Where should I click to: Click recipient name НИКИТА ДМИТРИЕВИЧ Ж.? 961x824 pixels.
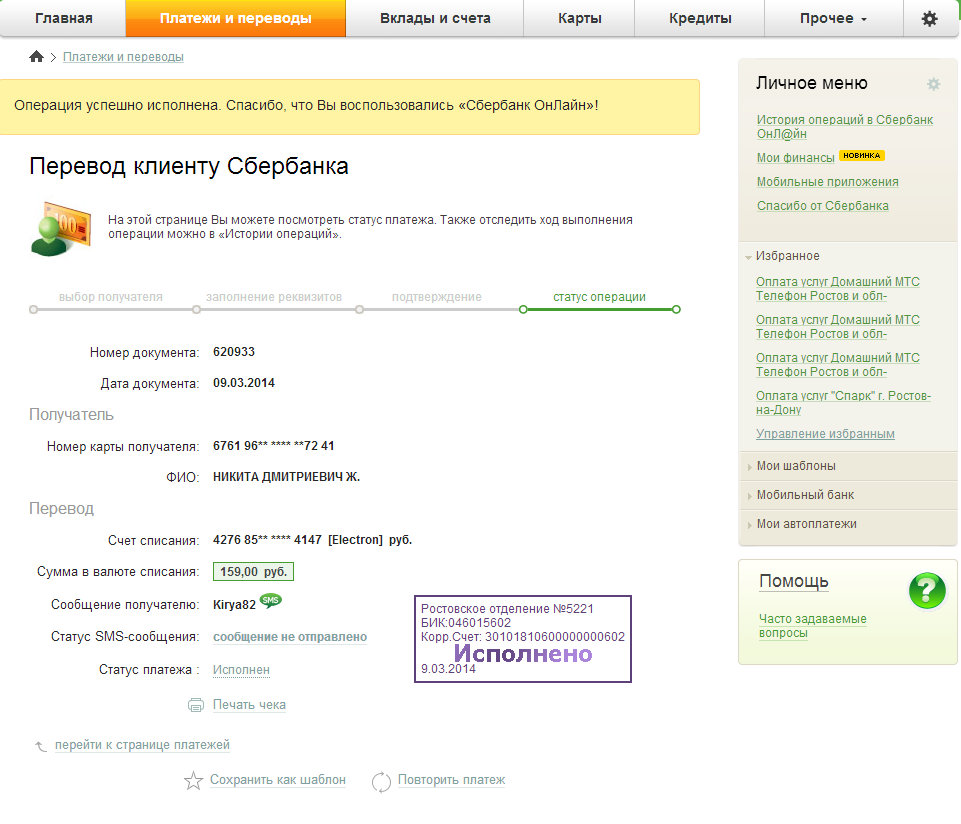click(x=286, y=477)
